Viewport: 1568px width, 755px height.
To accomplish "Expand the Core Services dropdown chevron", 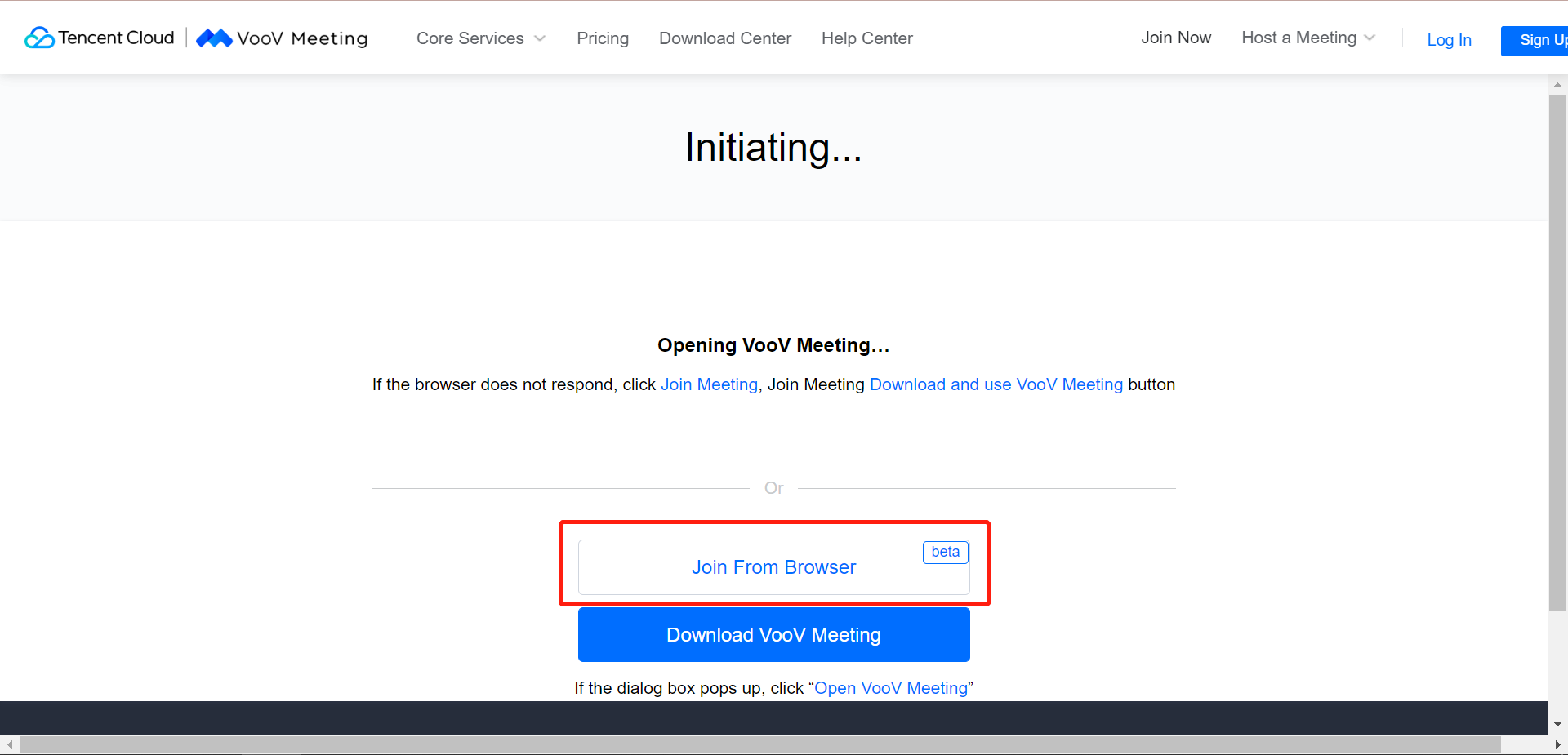I will [x=540, y=38].
